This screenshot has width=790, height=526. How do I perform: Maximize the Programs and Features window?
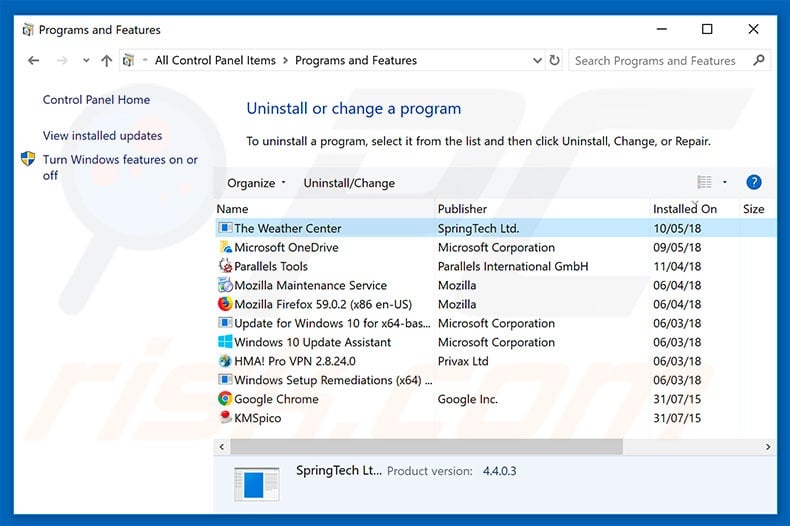707,29
